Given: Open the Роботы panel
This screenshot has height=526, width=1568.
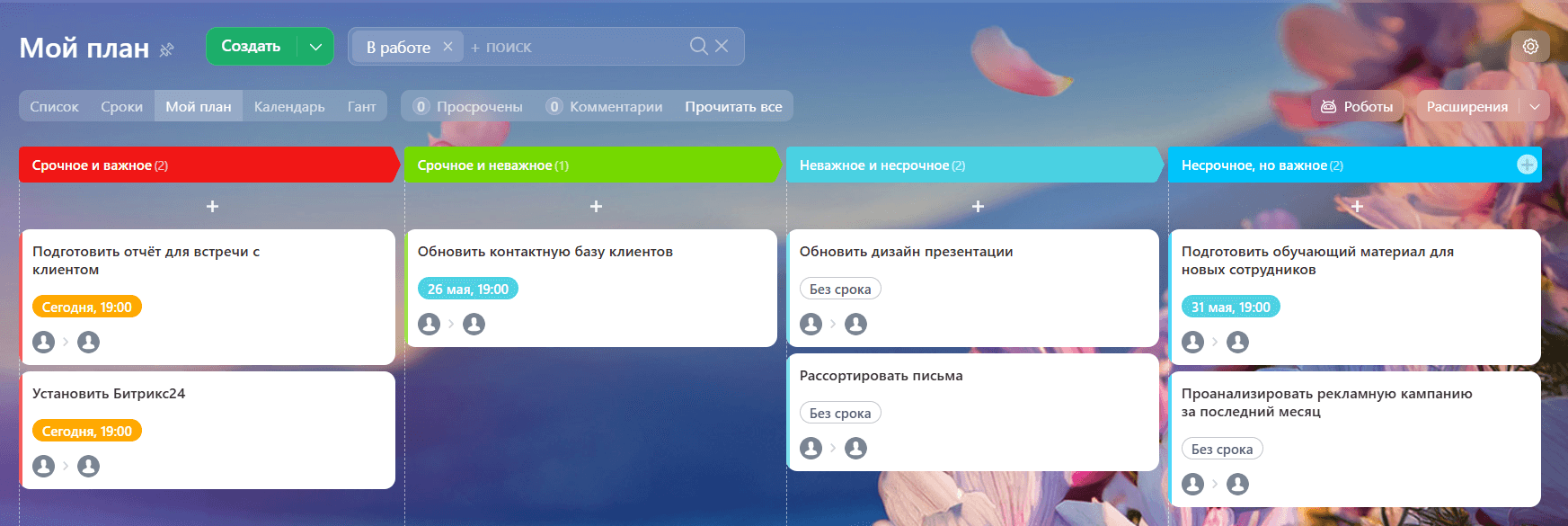Looking at the screenshot, I should (x=1357, y=106).
